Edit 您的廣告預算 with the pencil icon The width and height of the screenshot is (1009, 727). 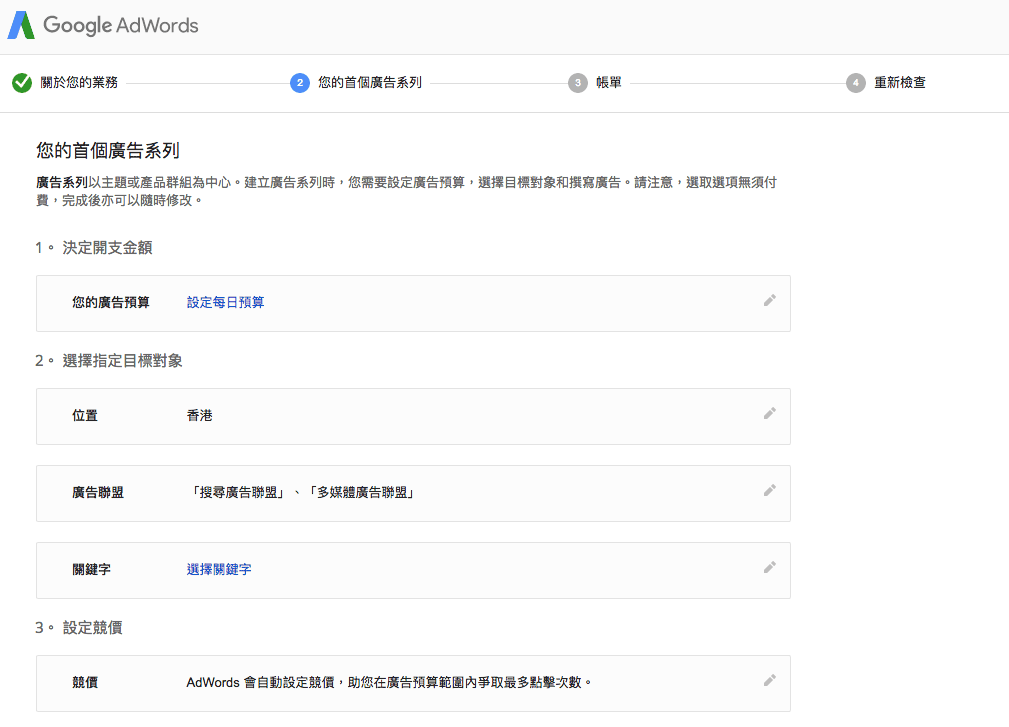(x=770, y=300)
